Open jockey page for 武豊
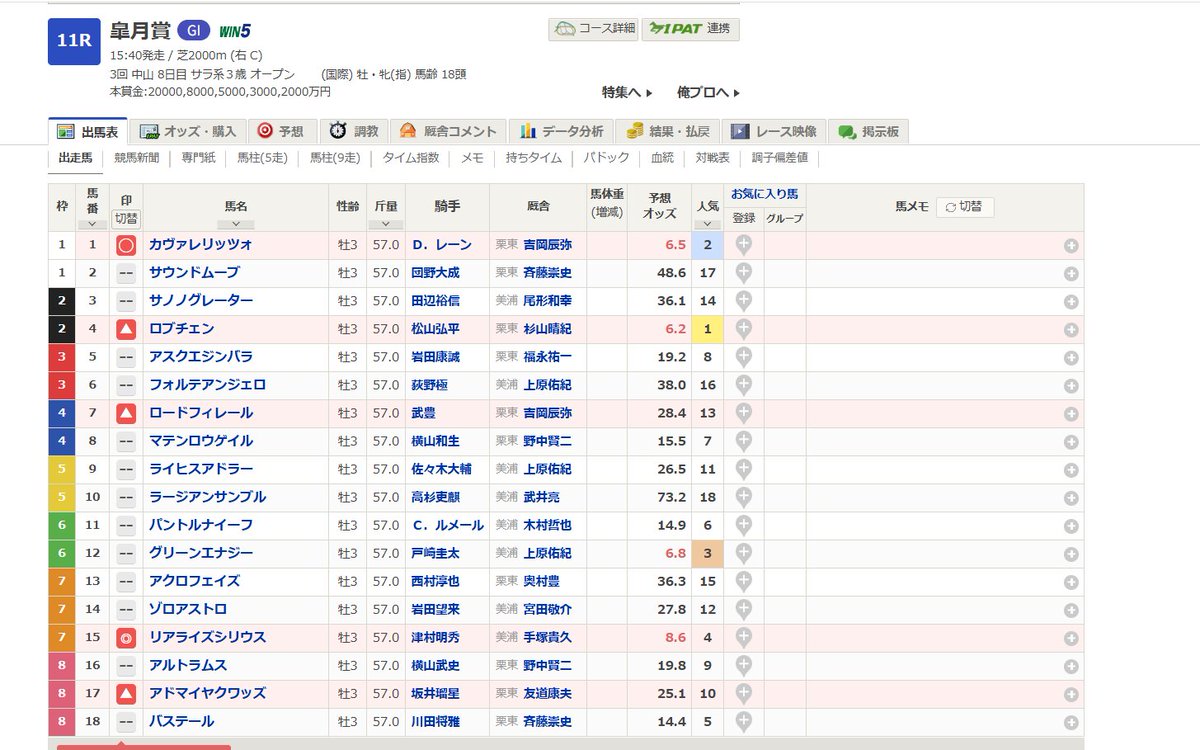 [x=424, y=413]
